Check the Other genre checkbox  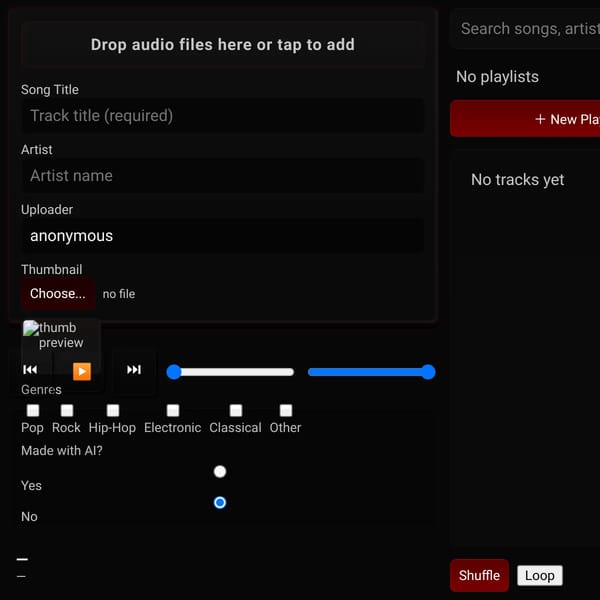click(x=286, y=411)
